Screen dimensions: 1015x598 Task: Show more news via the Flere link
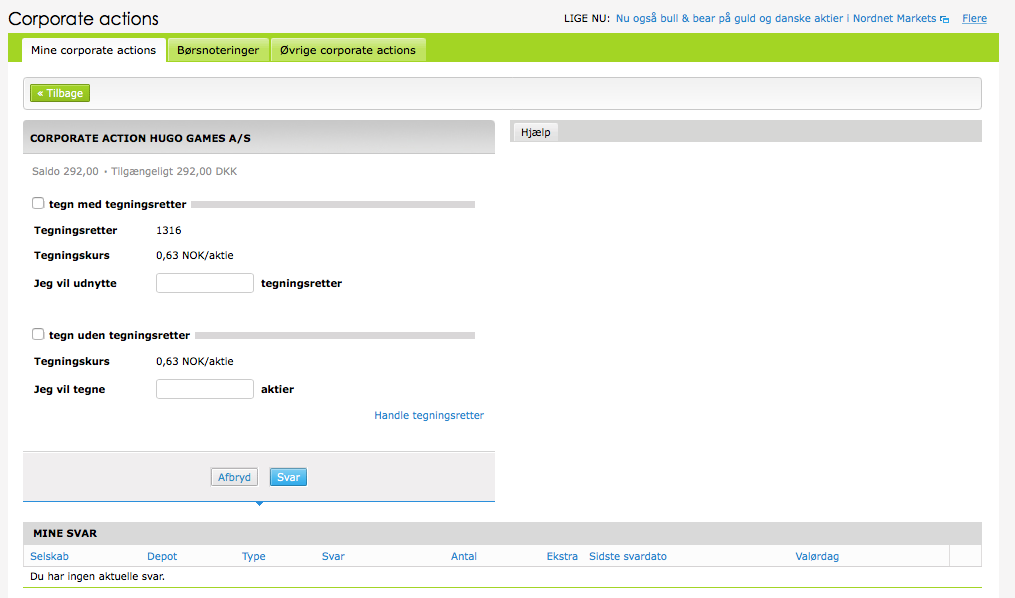[x=974, y=18]
